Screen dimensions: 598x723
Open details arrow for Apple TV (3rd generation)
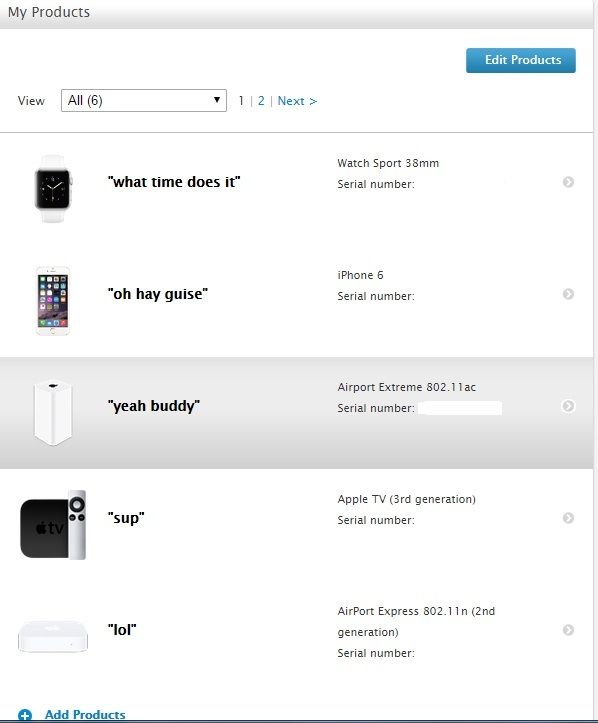coord(568,518)
